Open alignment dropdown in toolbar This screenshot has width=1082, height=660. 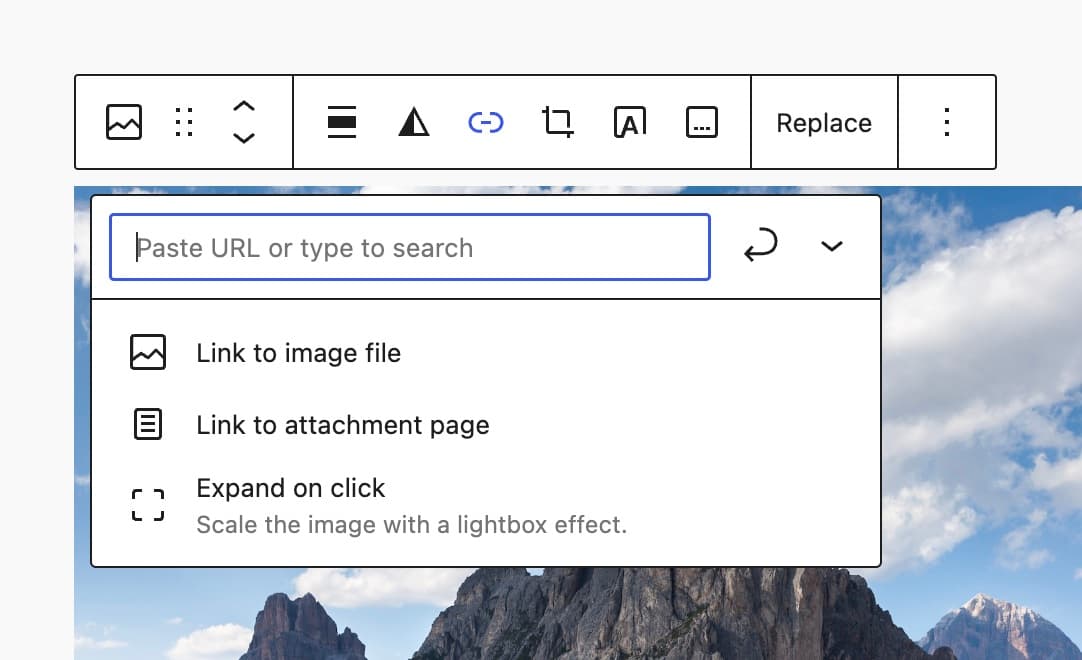341,122
